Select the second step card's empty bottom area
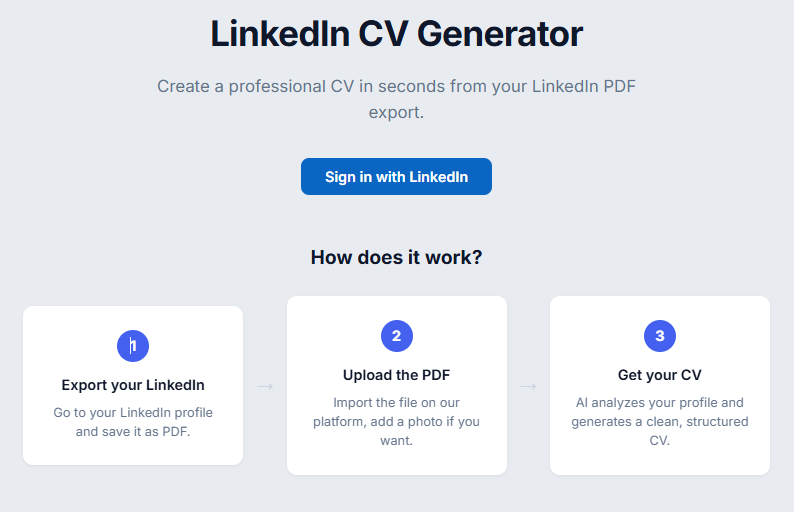Screen dimensions: 794x512 [397, 461]
